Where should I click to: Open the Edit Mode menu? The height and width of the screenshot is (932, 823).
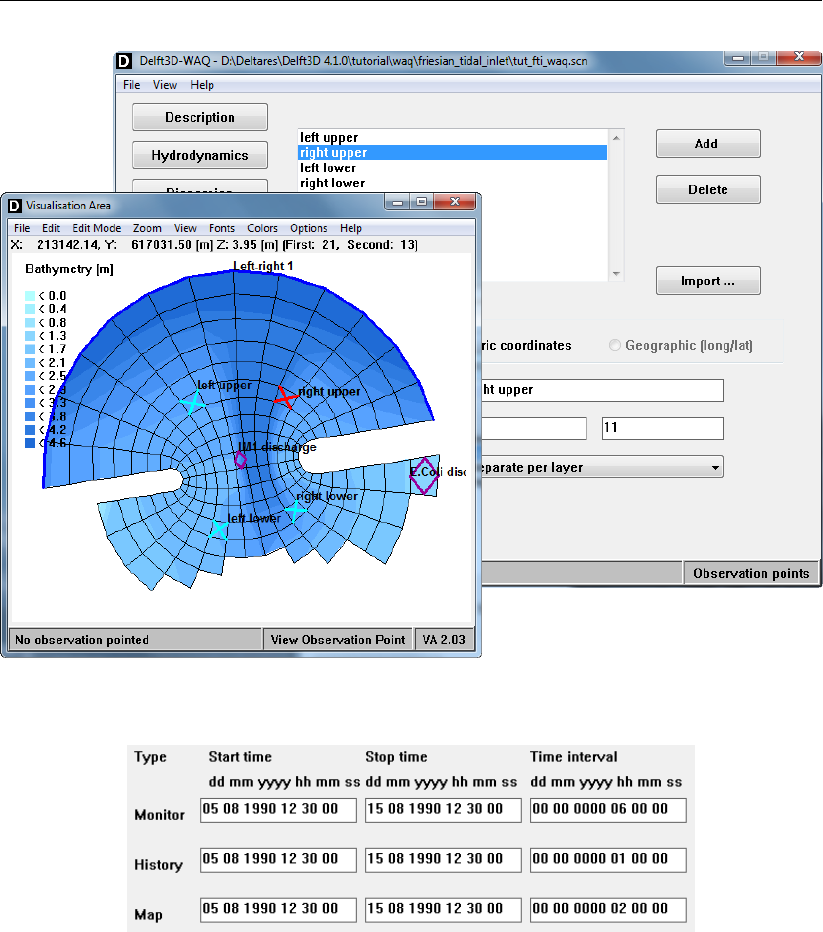pos(97,228)
